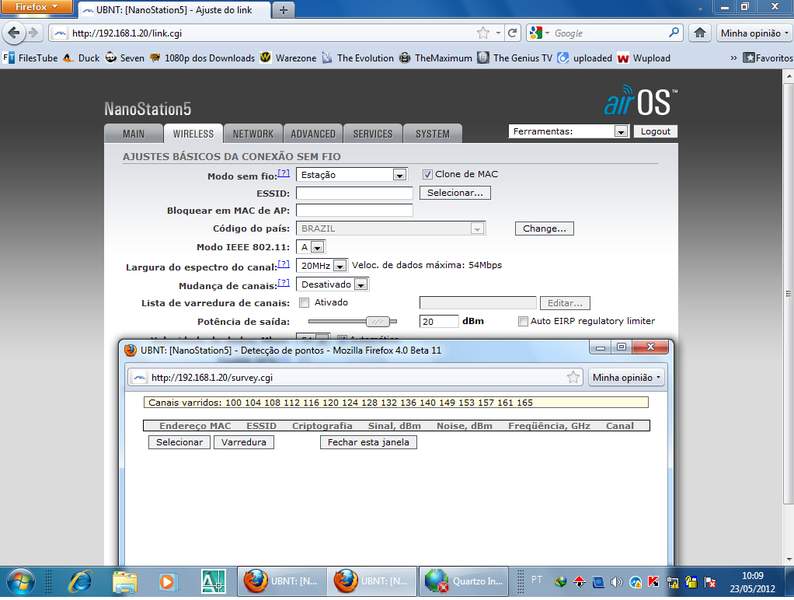
Task: Click the Change... country button
Action: (544, 228)
